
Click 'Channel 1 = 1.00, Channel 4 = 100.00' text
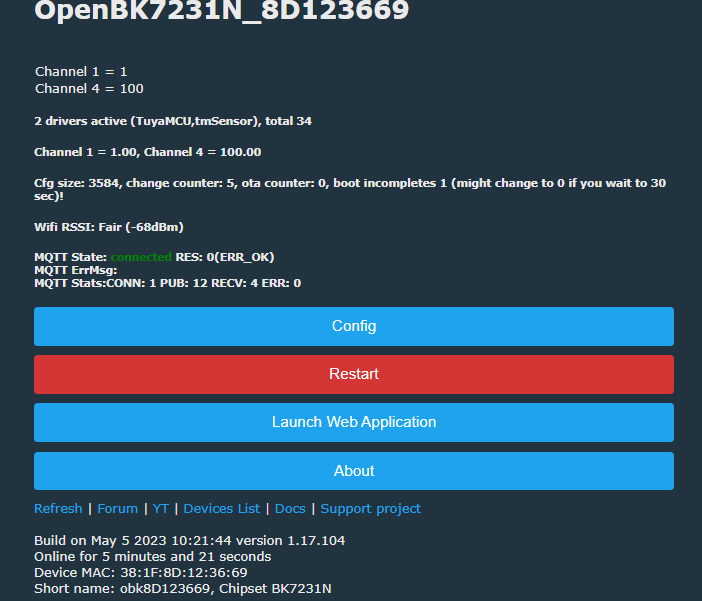click(x=148, y=152)
